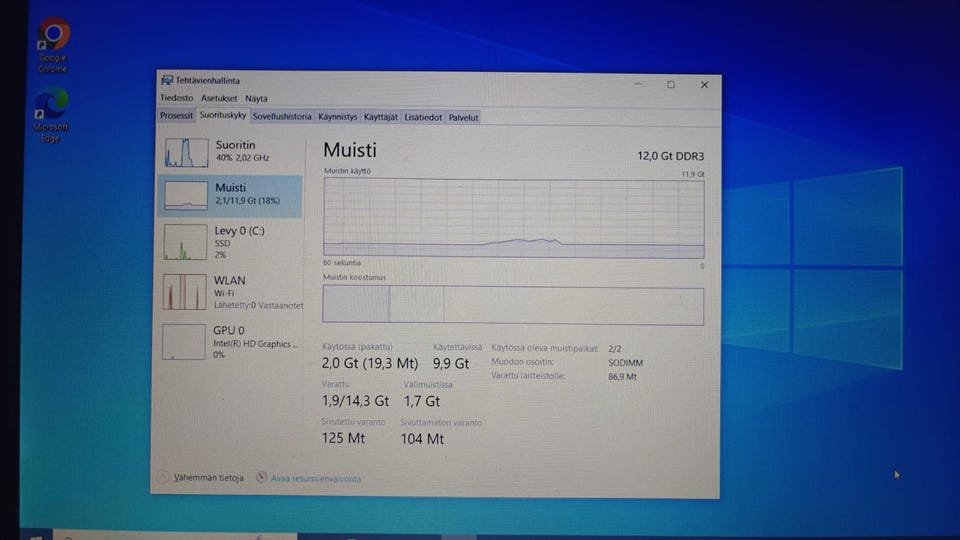Click the Muistin koostumus bar

[x=513, y=306]
